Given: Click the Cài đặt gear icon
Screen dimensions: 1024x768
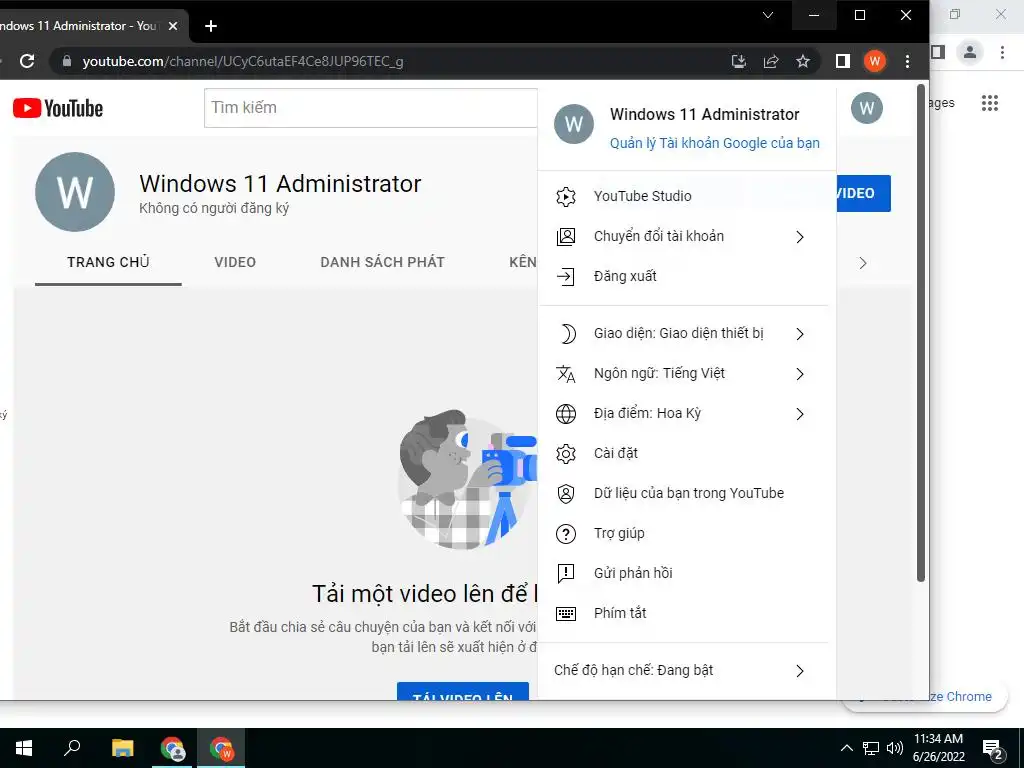Looking at the screenshot, I should (x=566, y=453).
